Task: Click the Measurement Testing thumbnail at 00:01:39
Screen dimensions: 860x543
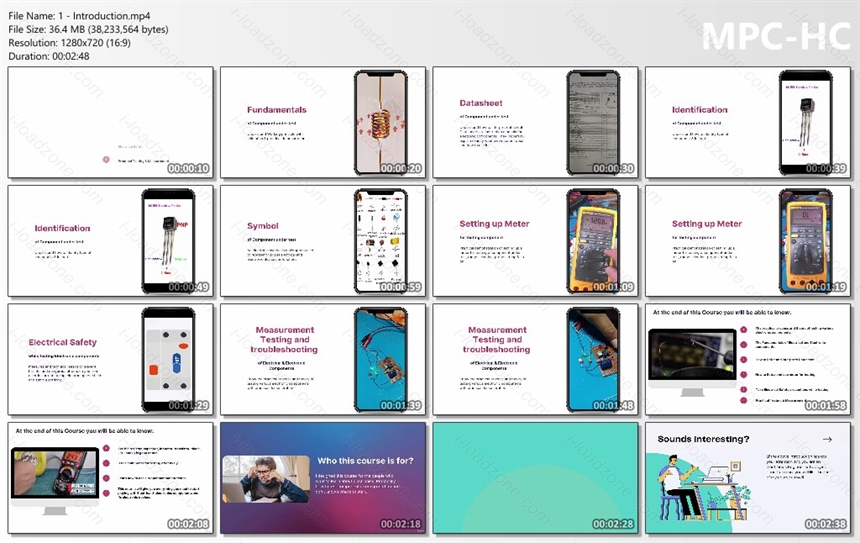Action: (x=322, y=359)
